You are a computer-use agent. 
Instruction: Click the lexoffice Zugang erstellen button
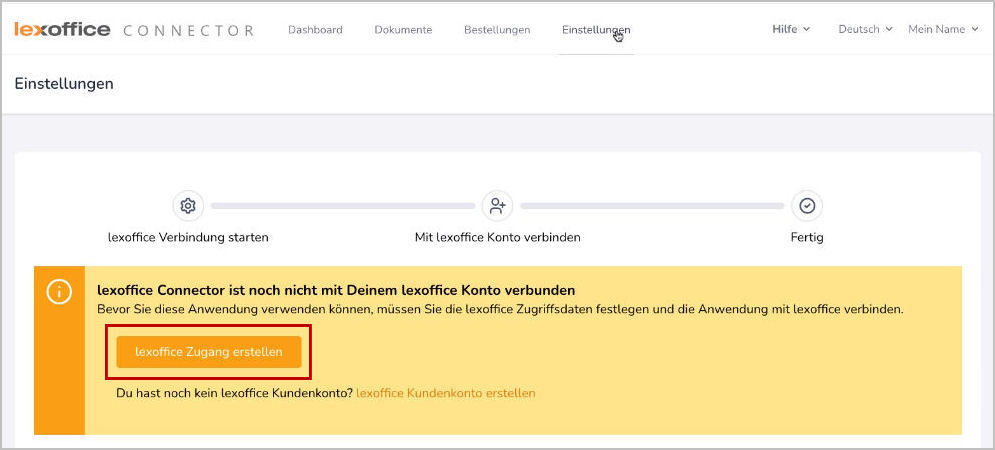209,352
